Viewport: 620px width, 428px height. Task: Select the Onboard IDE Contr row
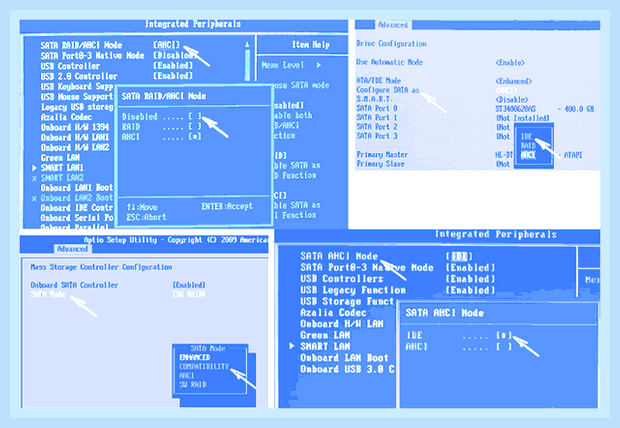click(77, 208)
